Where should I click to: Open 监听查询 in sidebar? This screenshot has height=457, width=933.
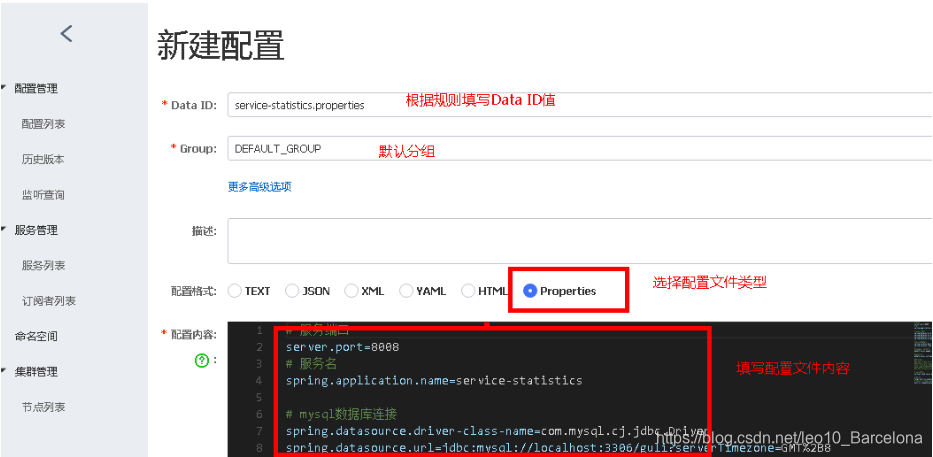point(43,195)
